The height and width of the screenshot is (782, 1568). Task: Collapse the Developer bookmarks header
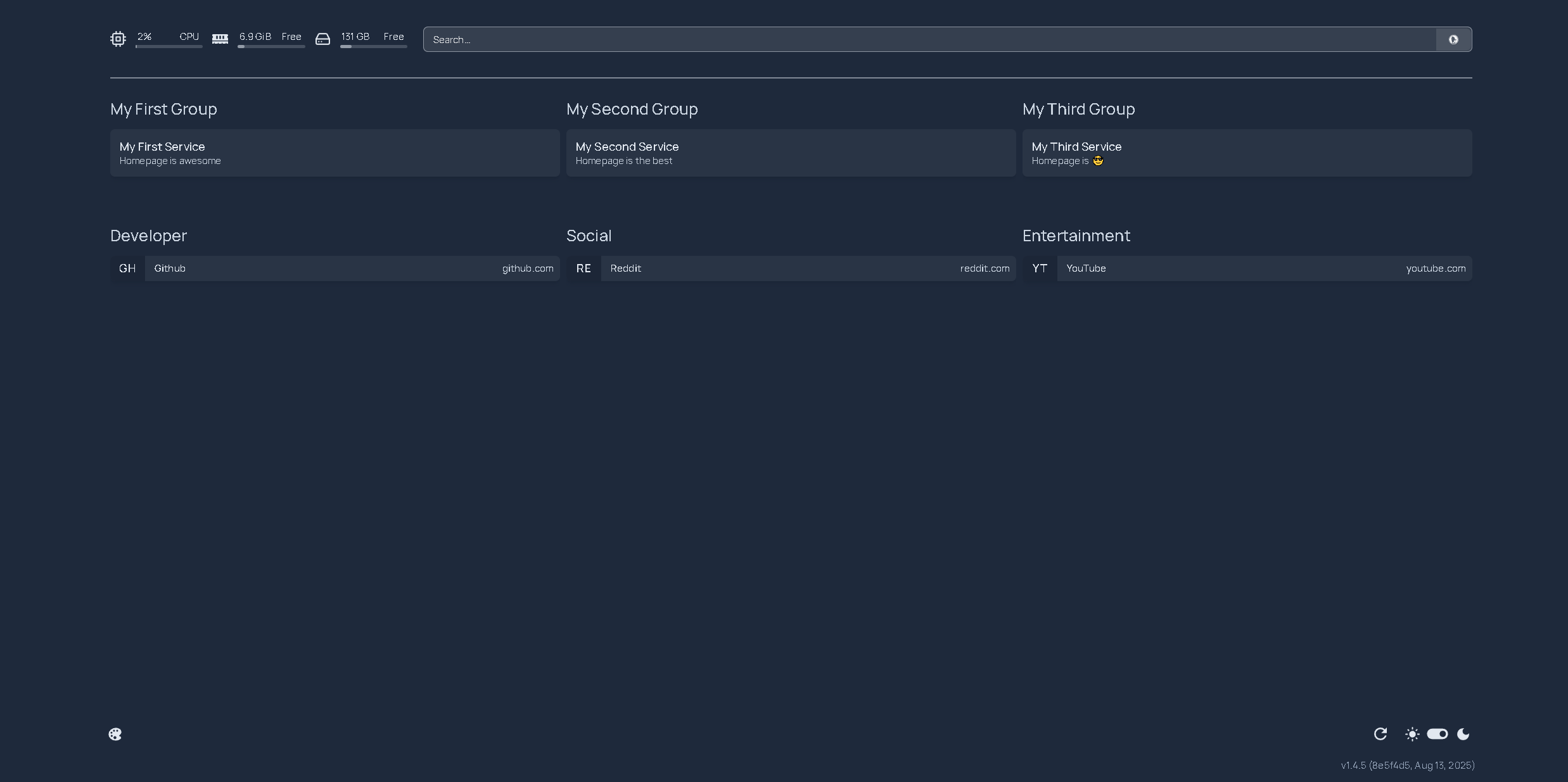(x=148, y=236)
